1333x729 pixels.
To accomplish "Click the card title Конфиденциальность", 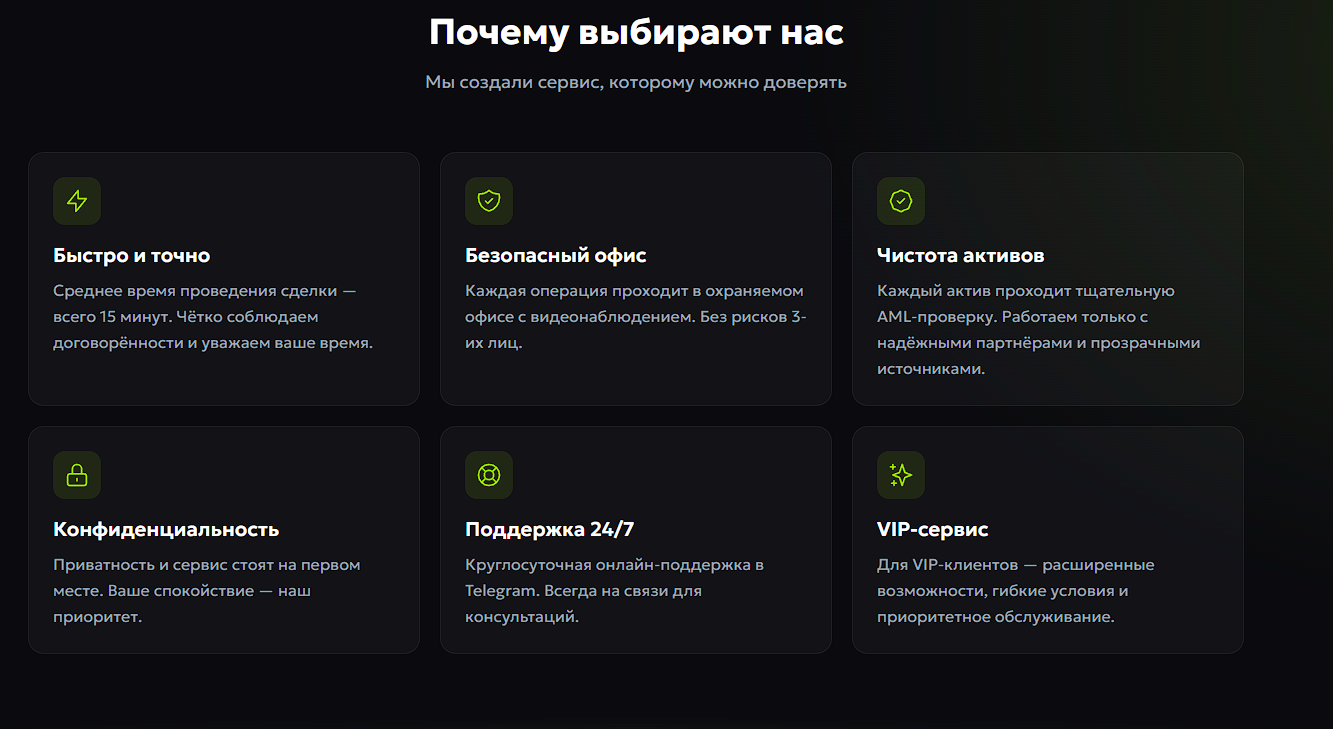I will 166,529.
